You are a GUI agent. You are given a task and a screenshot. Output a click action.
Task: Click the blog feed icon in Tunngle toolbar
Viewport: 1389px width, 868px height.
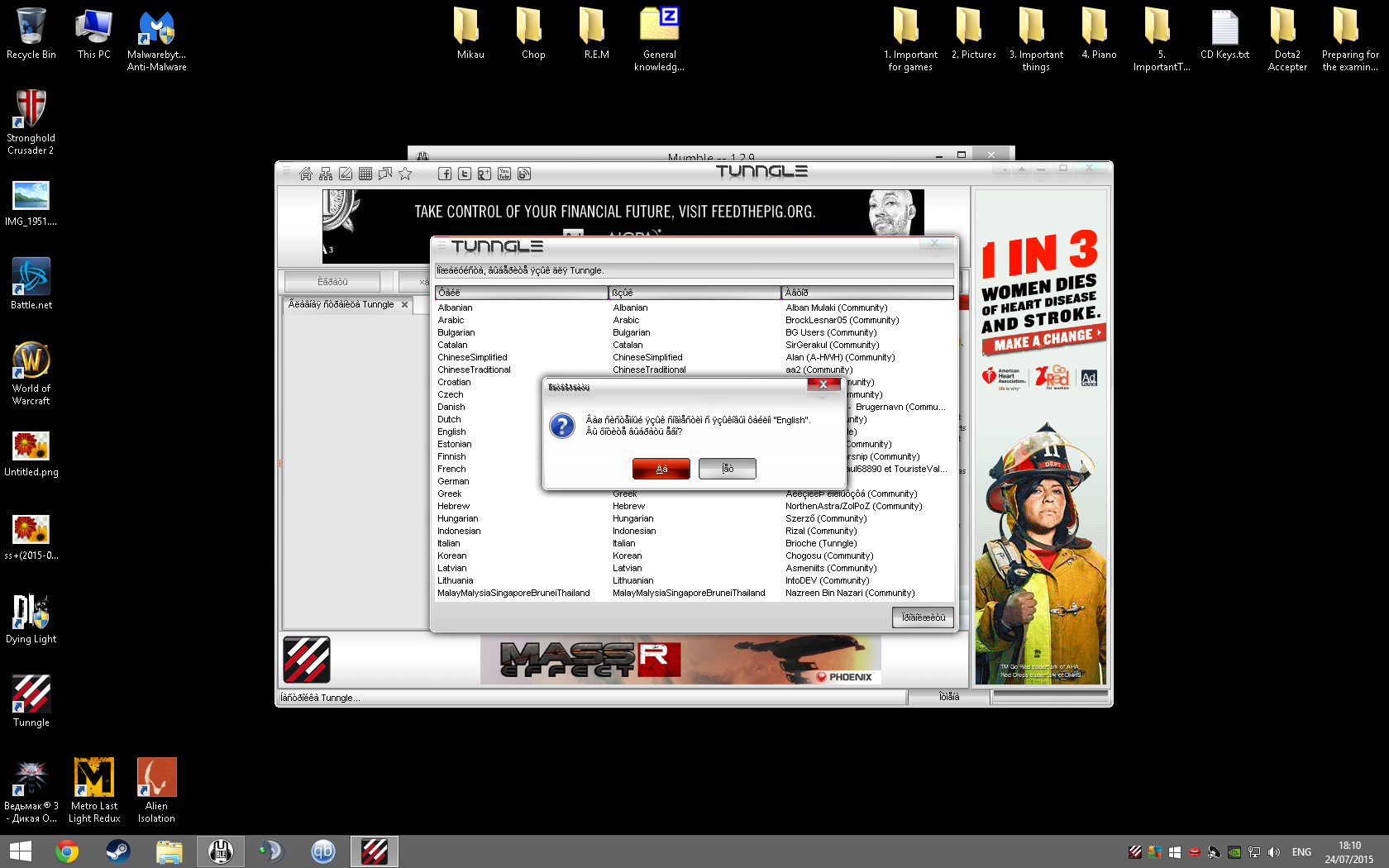524,174
